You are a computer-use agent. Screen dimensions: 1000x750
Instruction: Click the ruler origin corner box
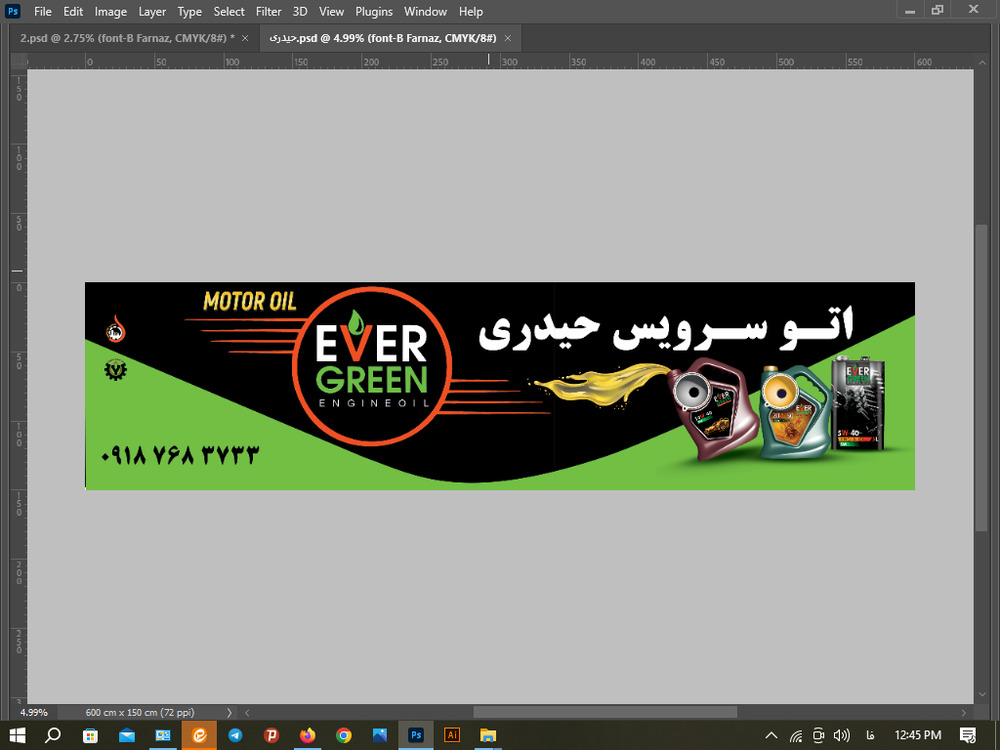coord(18,62)
